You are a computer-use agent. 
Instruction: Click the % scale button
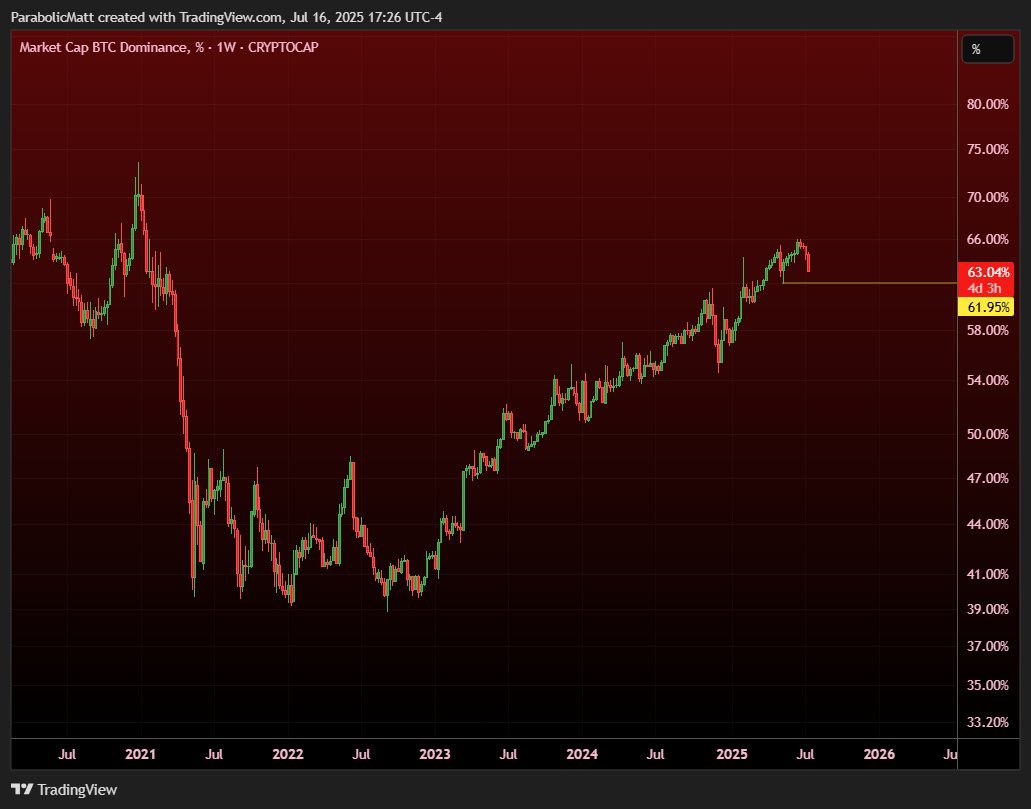[988, 49]
